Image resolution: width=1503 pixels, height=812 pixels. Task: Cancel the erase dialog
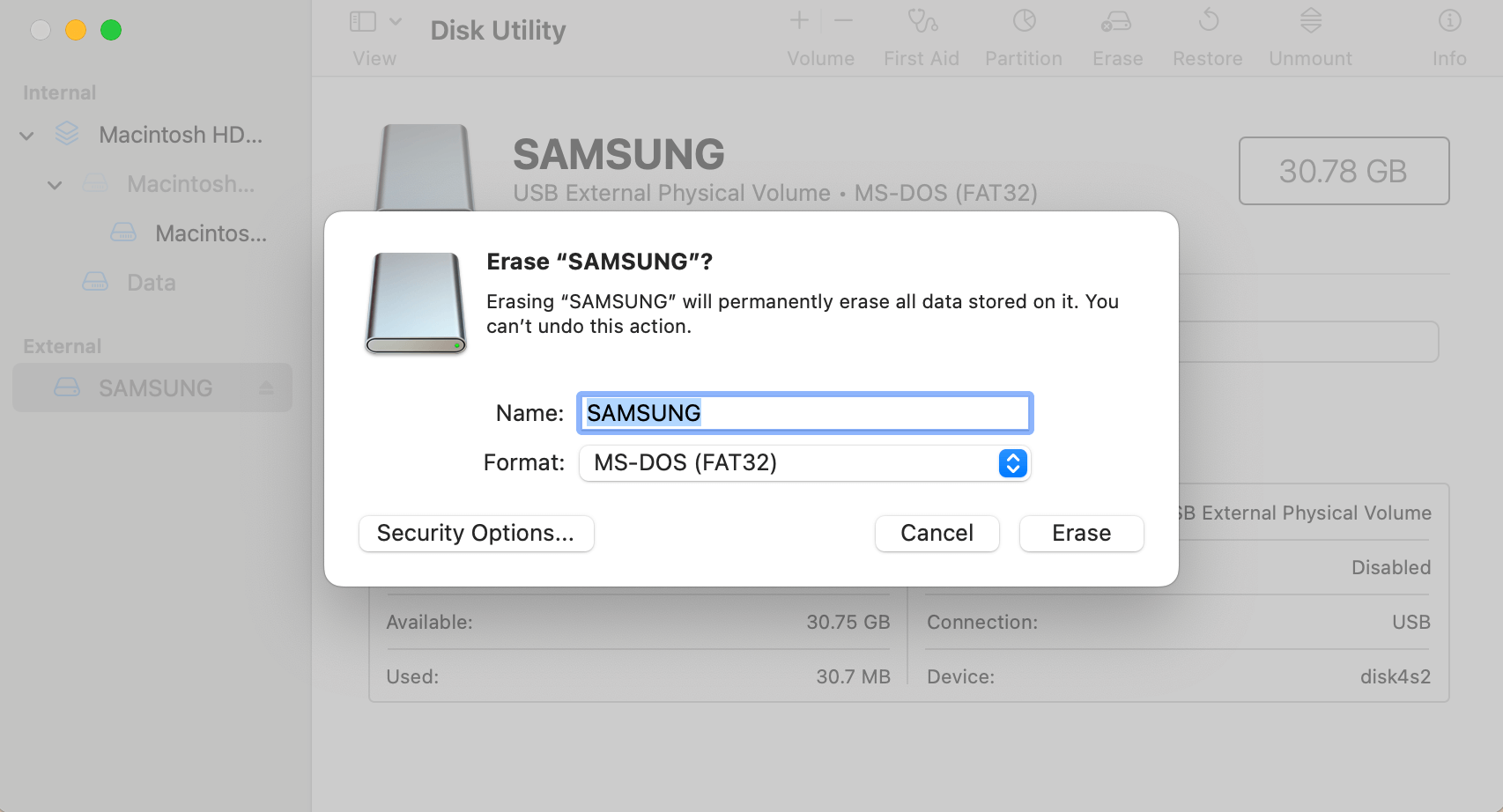(x=936, y=533)
